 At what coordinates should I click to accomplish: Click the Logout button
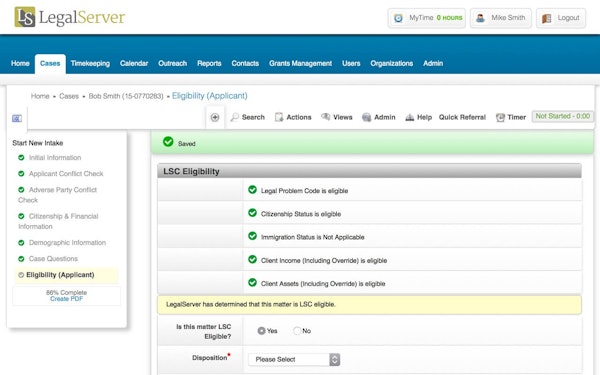pos(561,18)
